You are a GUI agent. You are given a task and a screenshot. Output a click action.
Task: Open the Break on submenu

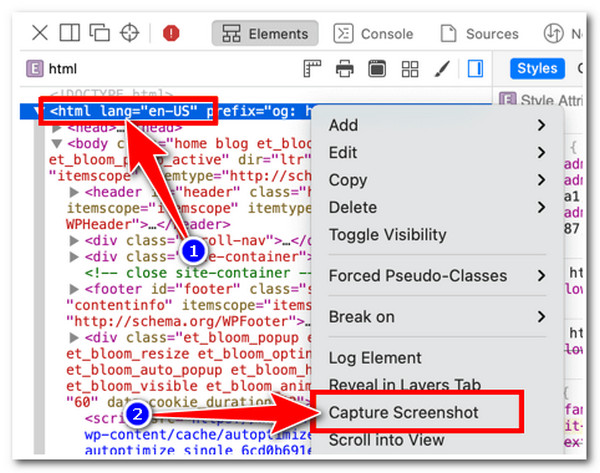[x=437, y=317]
